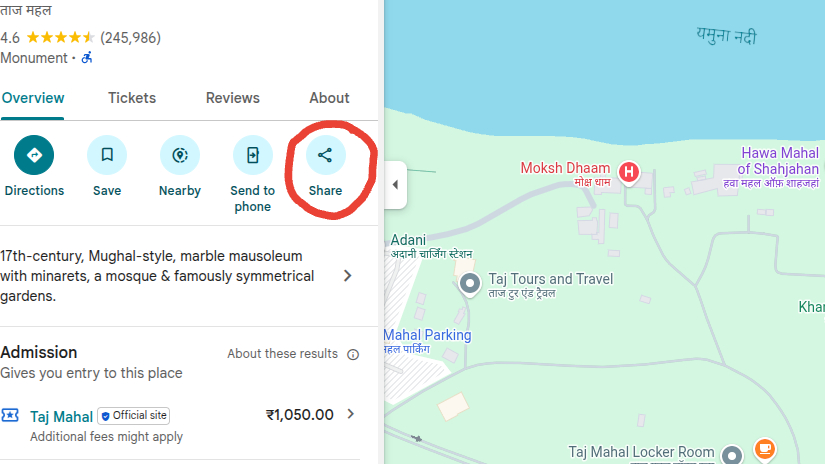825x464 pixels.
Task: Expand the monument description chevron
Action: pos(347,276)
